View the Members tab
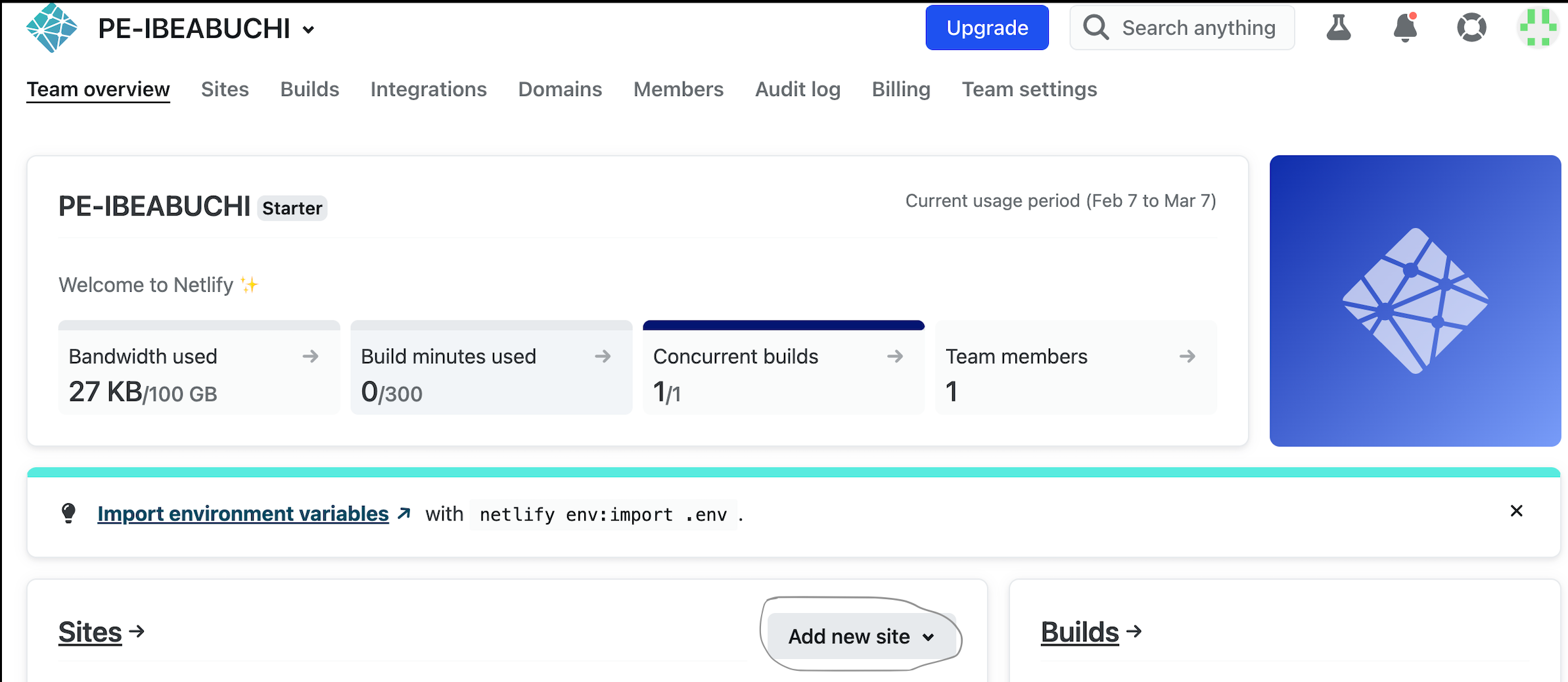This screenshot has height=682, width=1568. click(x=678, y=89)
